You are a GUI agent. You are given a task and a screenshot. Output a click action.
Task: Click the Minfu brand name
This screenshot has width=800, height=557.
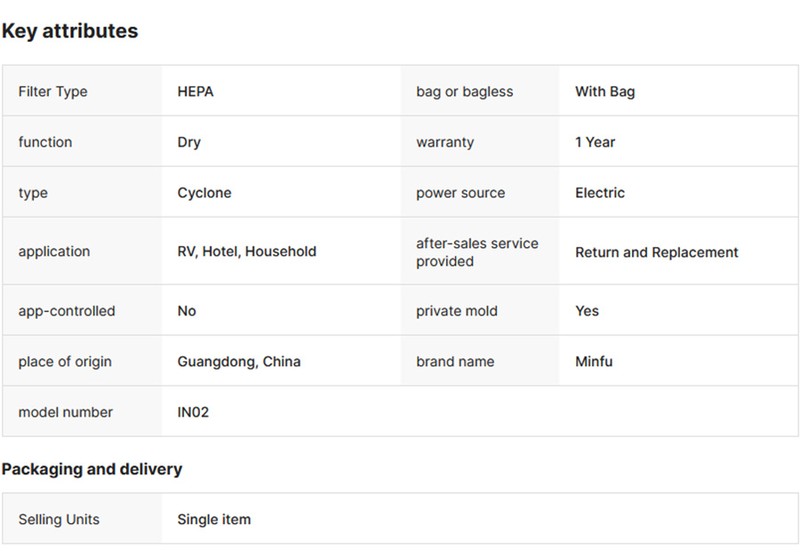[594, 361]
